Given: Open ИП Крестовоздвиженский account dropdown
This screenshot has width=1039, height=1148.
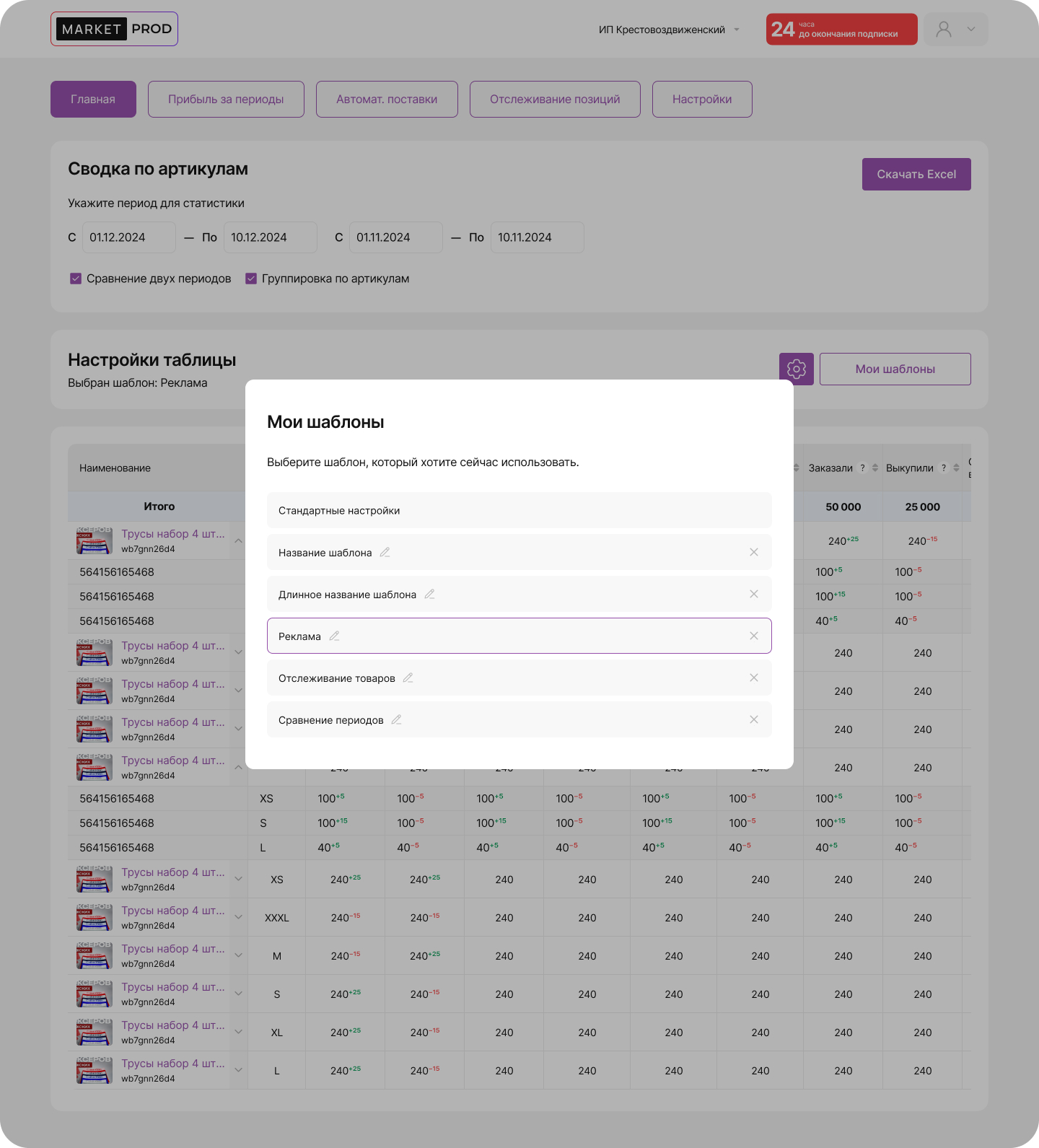Looking at the screenshot, I should [668, 30].
